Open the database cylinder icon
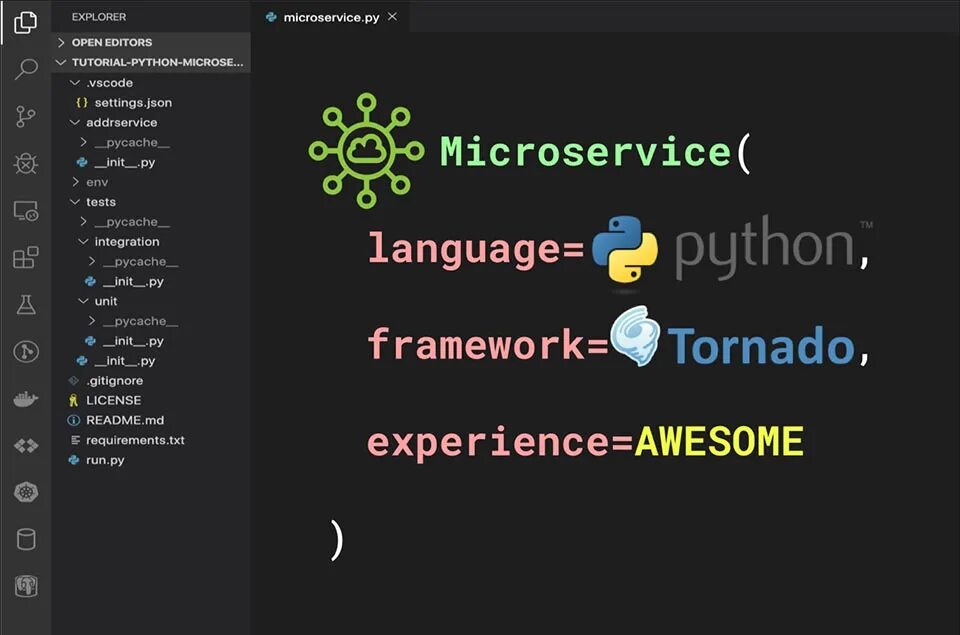960x635 pixels. click(x=25, y=539)
